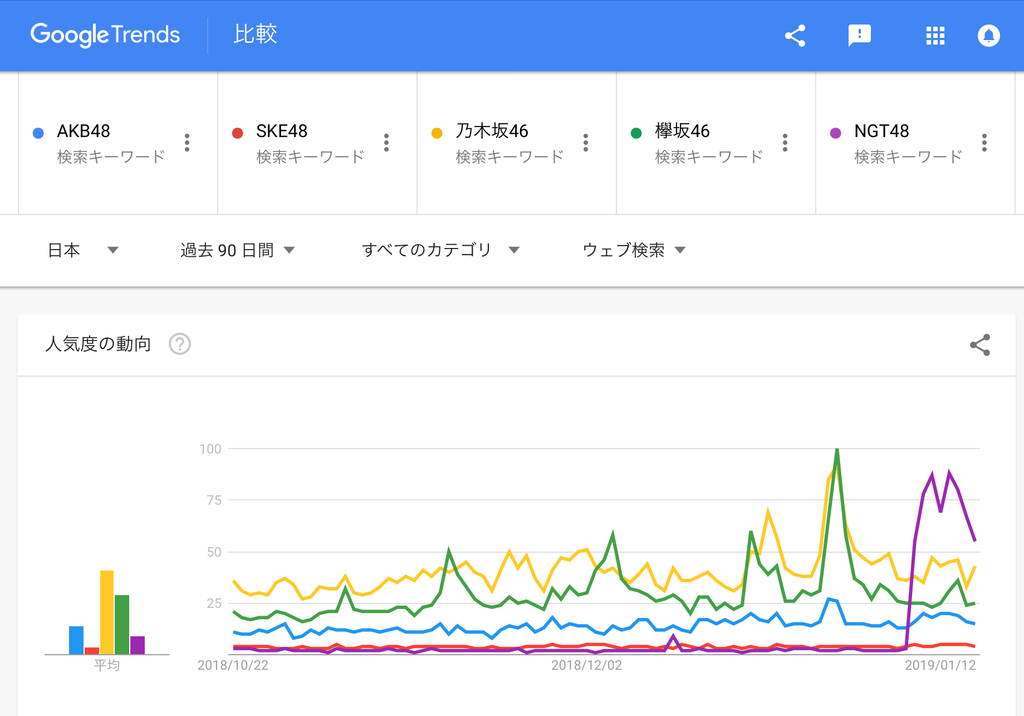Click the 2018/10/22 axis date label

(x=232, y=665)
